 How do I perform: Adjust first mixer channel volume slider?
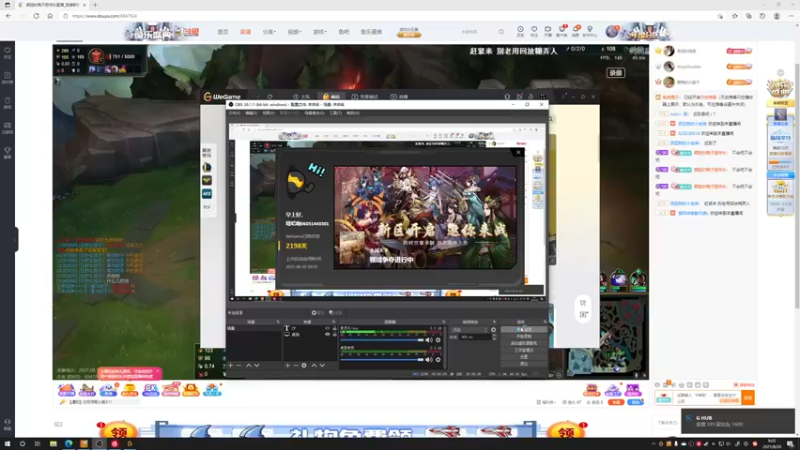click(382, 340)
